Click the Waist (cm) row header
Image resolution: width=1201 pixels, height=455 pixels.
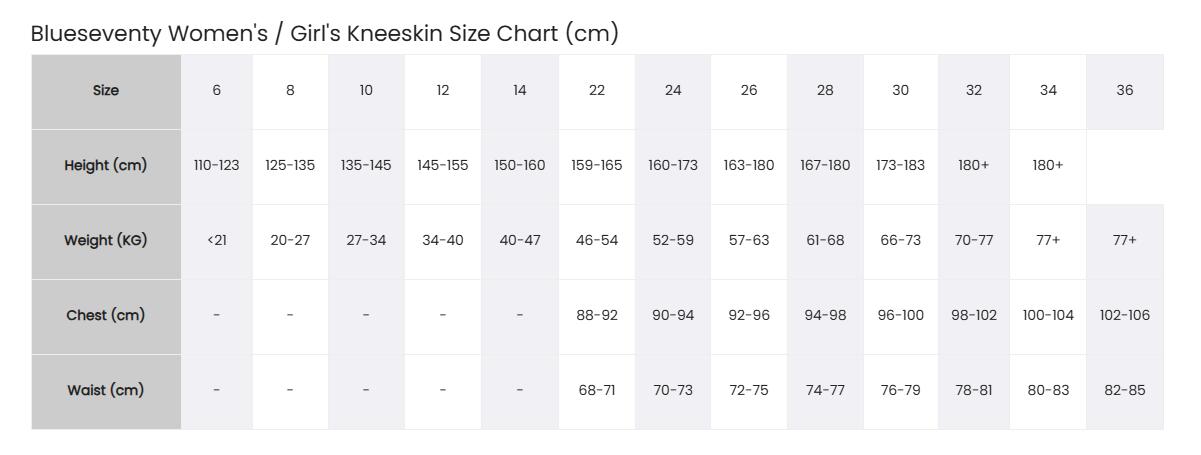[106, 391]
